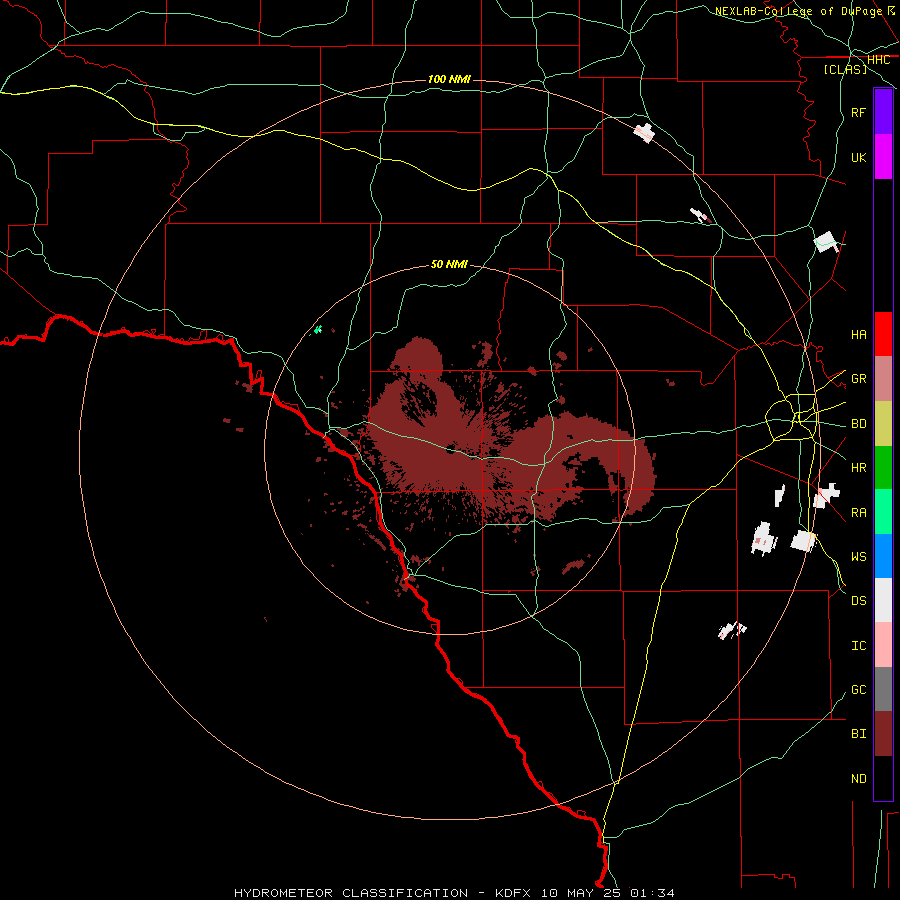Image resolution: width=900 pixels, height=900 pixels.
Task: Click the '[CLAS]' label
Action: click(x=845, y=69)
